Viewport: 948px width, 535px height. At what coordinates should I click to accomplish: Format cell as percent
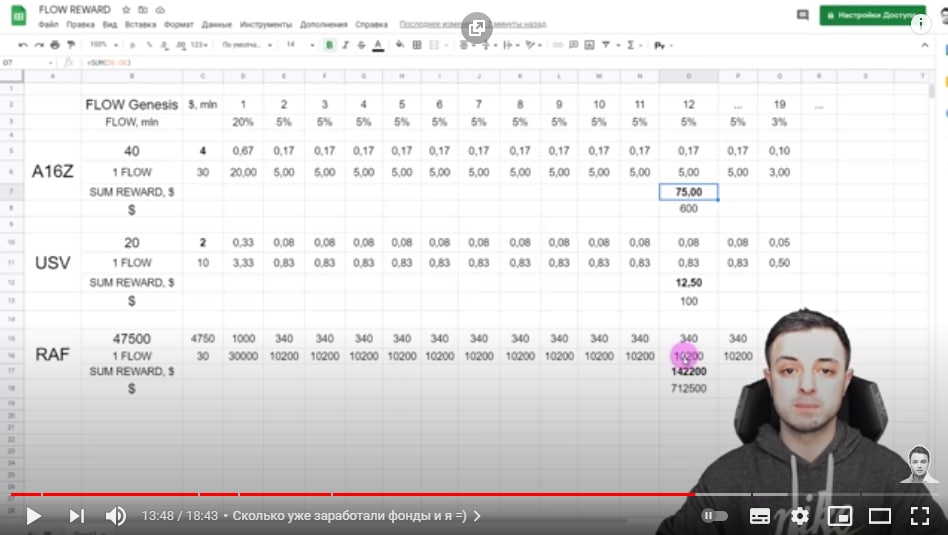click(149, 45)
